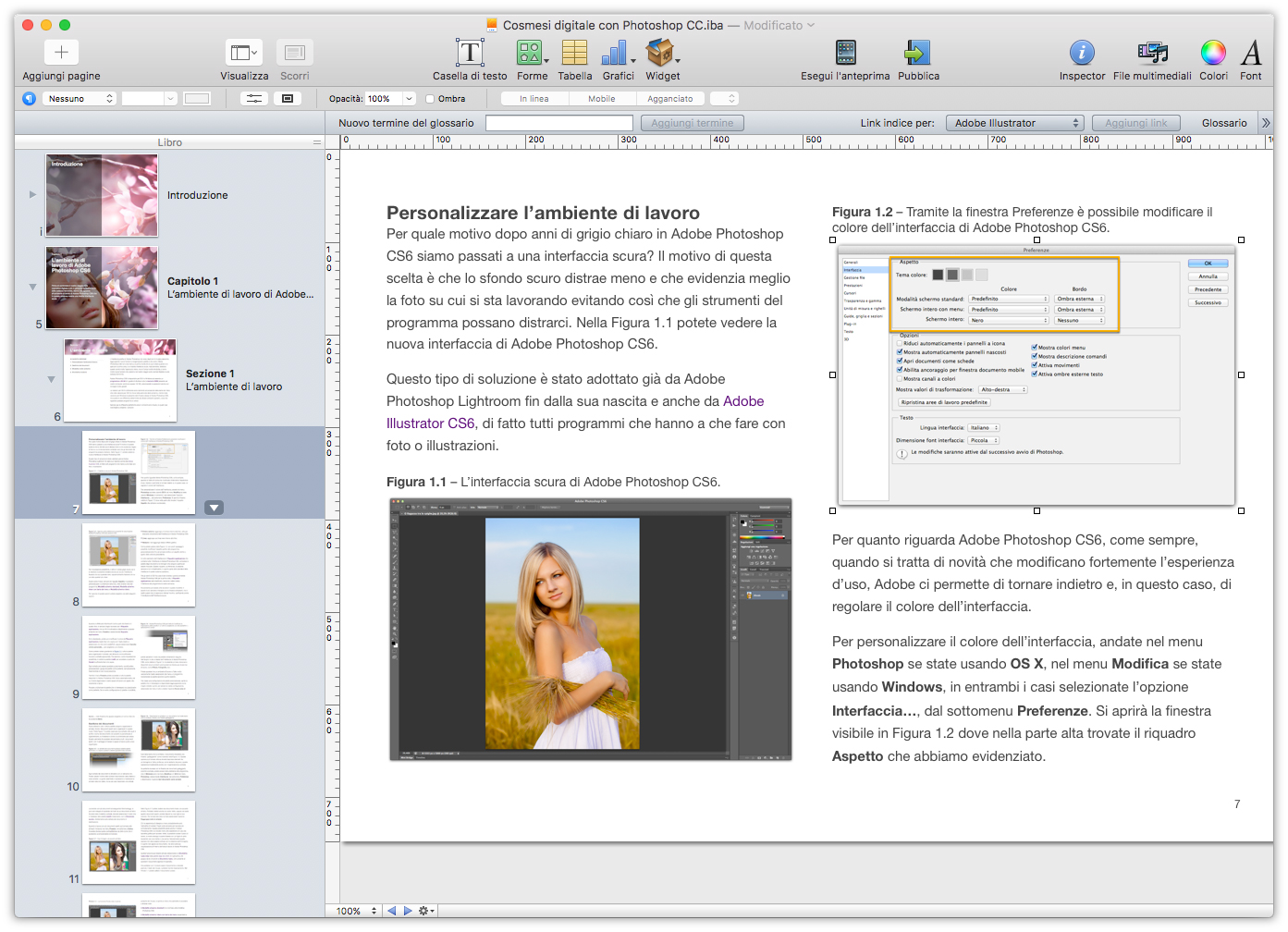Click the document title Cosmesi digitale con Photoshop CC.iba
The height and width of the screenshot is (932, 1288).
tap(613, 25)
